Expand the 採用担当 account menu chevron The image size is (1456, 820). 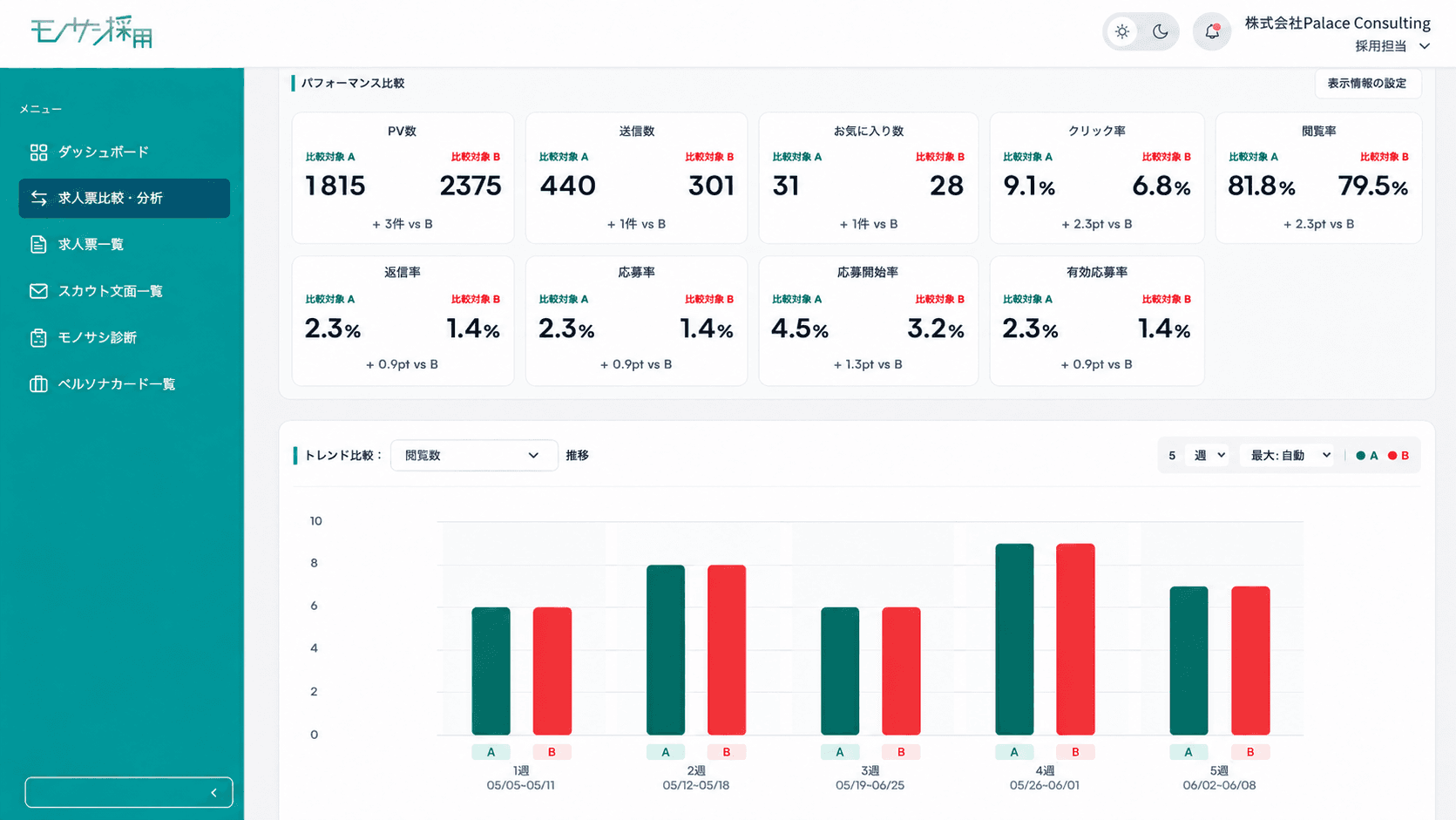[x=1425, y=46]
